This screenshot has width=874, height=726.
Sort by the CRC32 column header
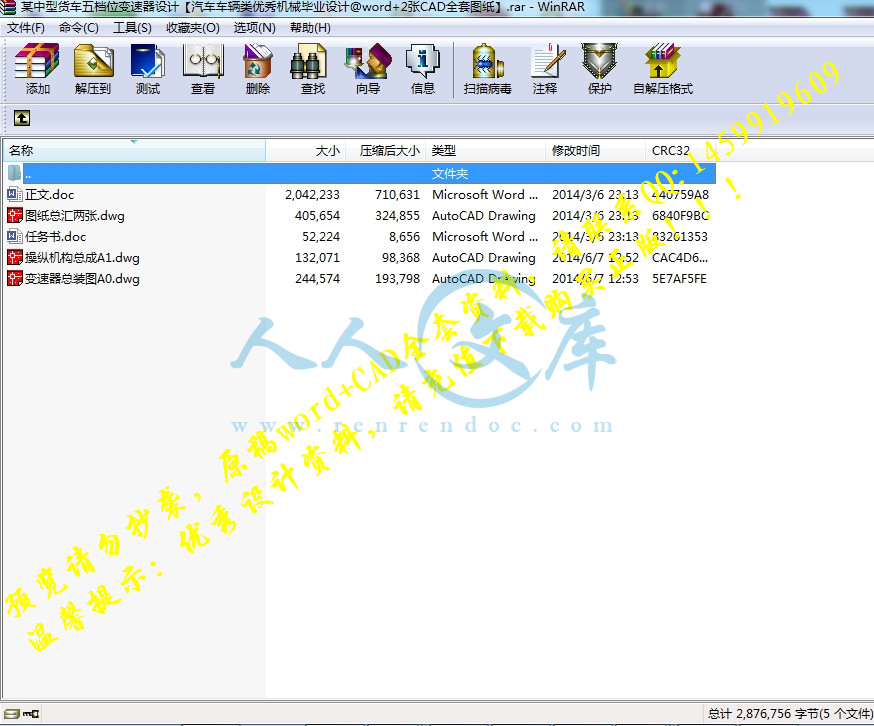coord(680,151)
